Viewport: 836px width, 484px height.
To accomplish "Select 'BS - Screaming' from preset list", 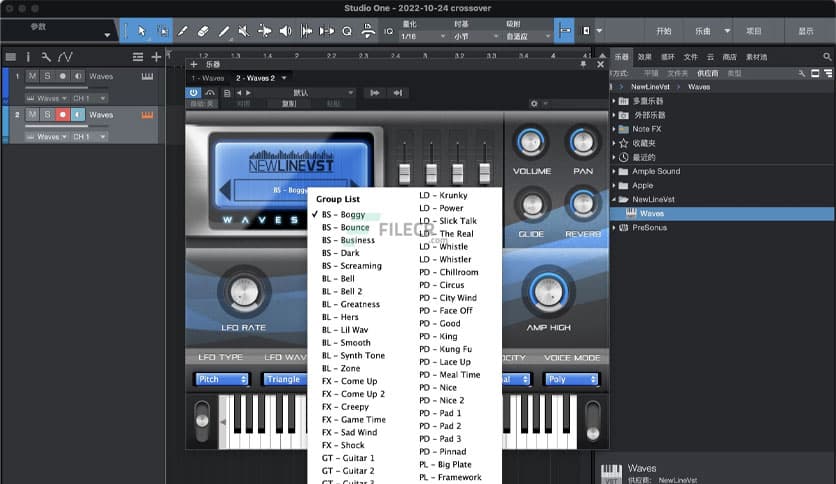I will (351, 266).
